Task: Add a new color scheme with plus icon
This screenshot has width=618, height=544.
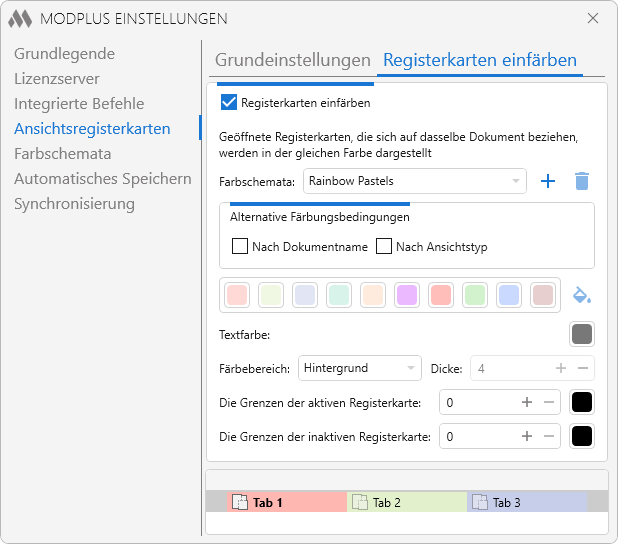Action: [548, 181]
